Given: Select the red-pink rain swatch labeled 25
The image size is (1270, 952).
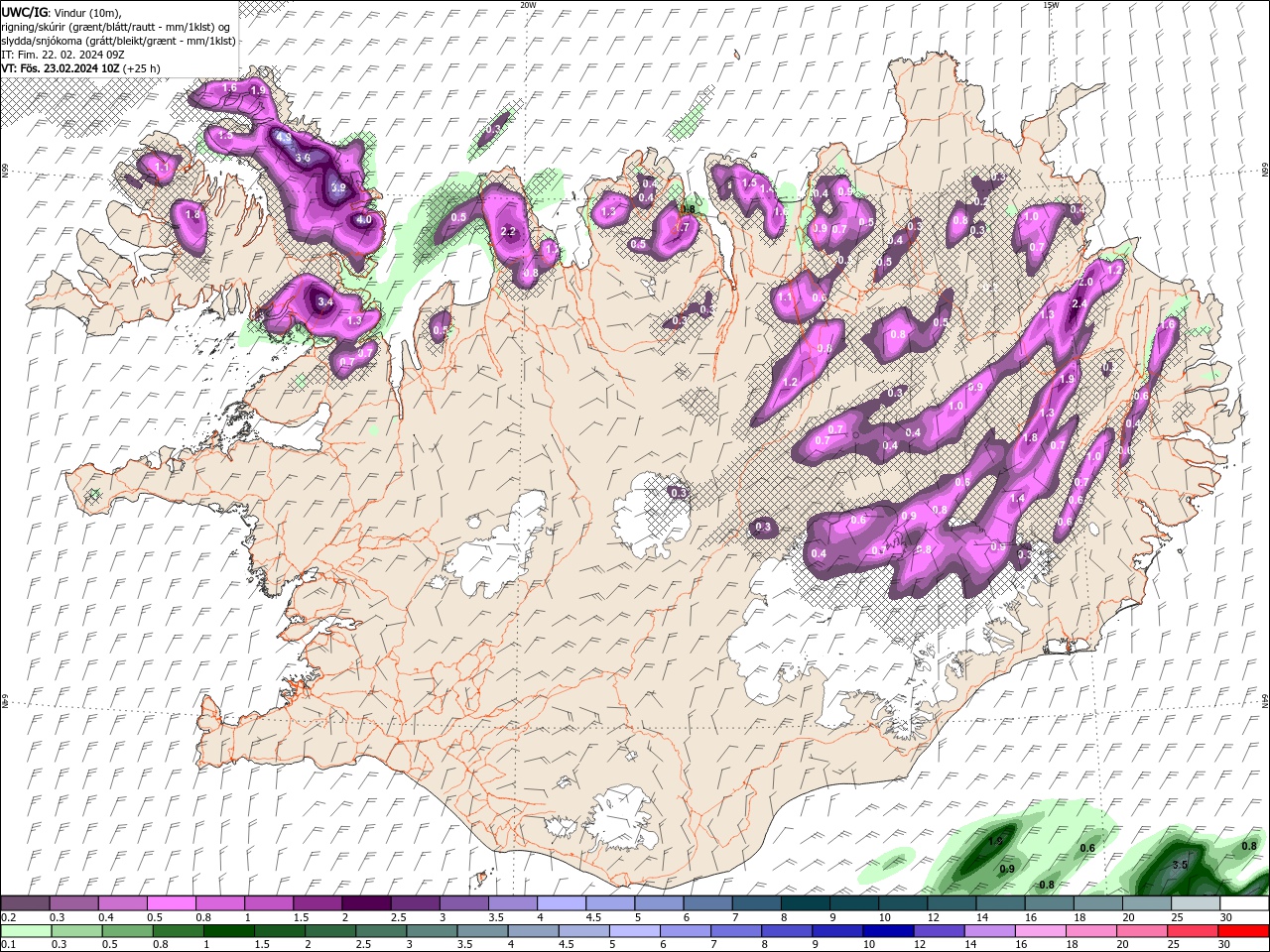Looking at the screenshot, I should (x=1192, y=930).
